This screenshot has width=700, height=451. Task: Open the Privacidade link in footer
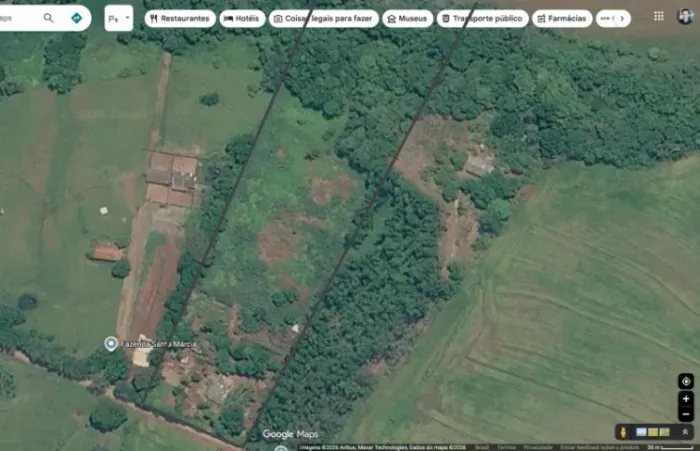click(538, 447)
